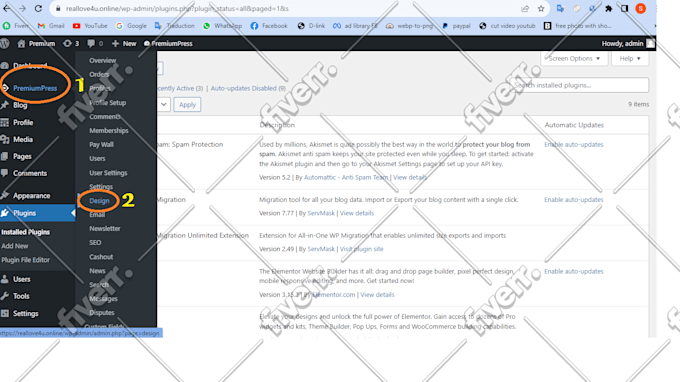
Task: Open the Google bookmark
Action: pyautogui.click(x=131, y=26)
